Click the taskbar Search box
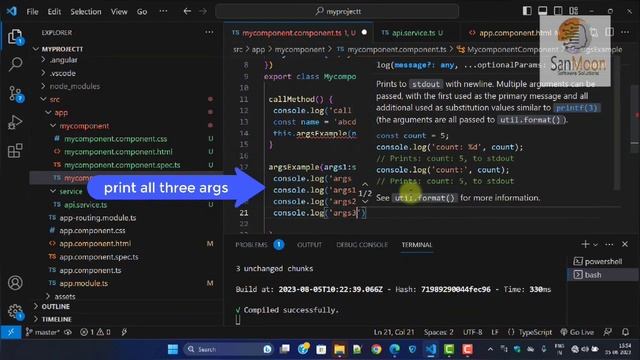This screenshot has width=640, height=360. point(229,349)
